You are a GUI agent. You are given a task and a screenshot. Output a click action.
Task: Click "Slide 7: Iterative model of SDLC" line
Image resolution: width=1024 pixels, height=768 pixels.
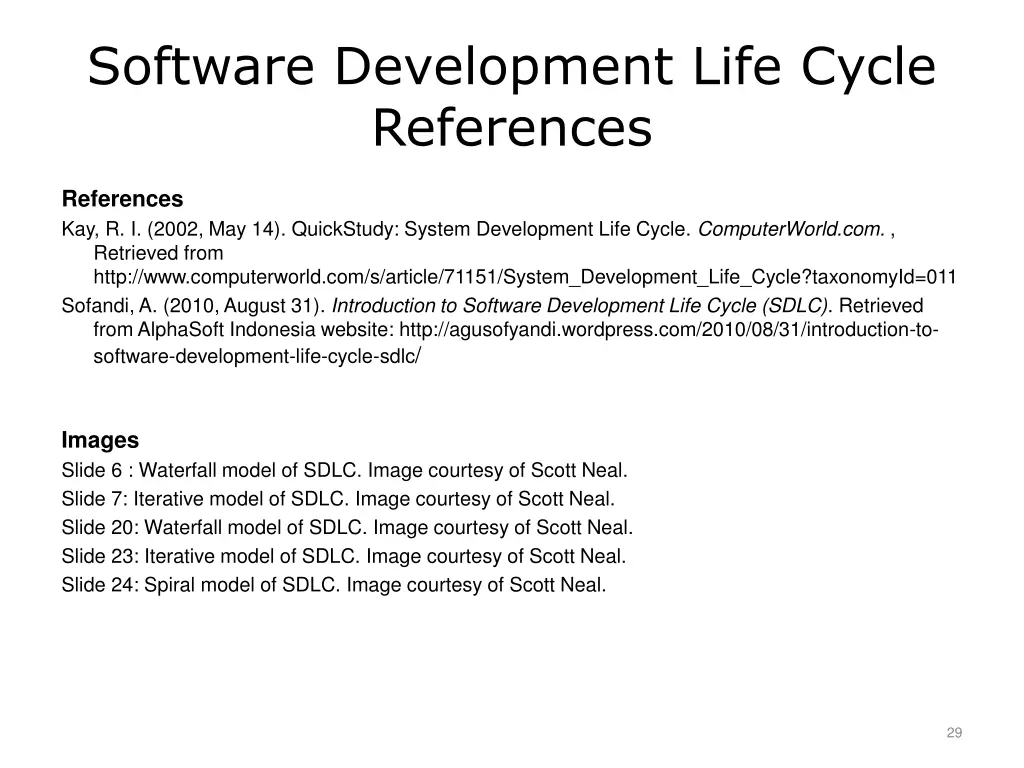[x=338, y=499]
